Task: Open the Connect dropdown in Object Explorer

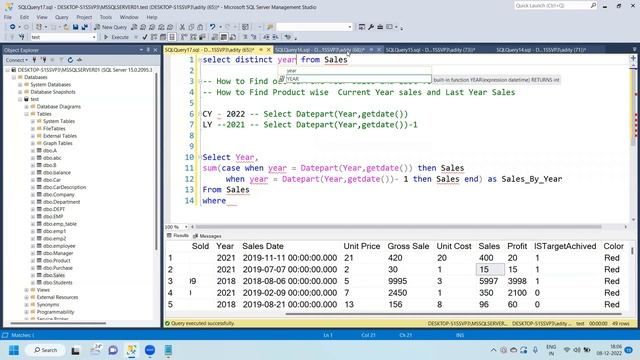Action: point(16,60)
